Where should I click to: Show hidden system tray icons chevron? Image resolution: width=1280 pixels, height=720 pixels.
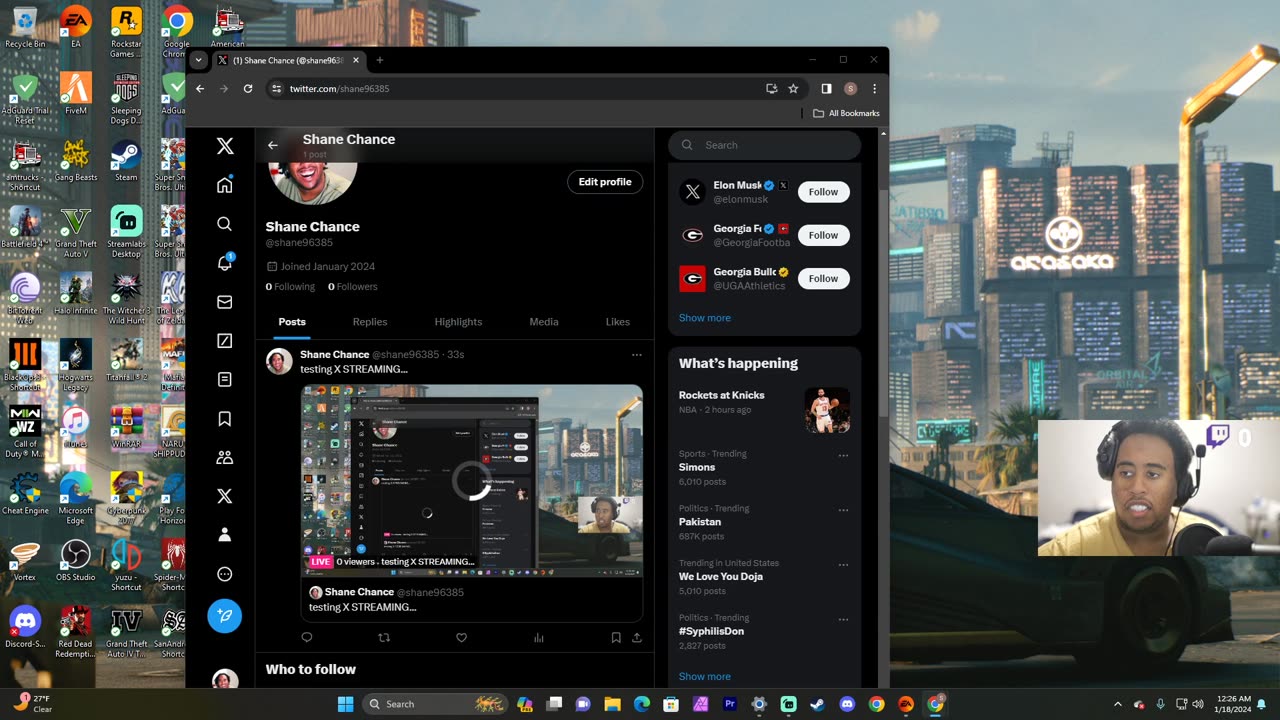pyautogui.click(x=1118, y=704)
